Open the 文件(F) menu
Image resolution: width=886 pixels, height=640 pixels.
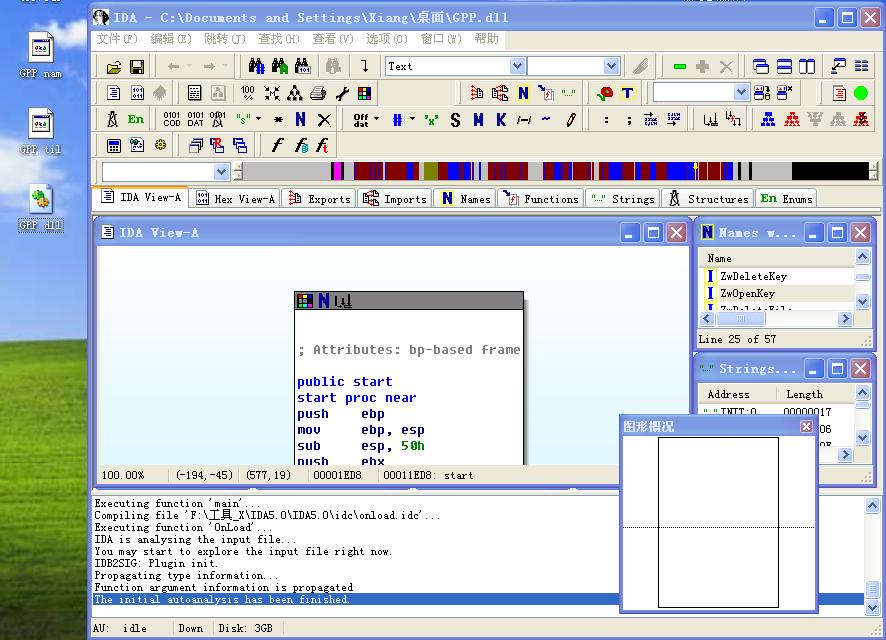point(117,38)
